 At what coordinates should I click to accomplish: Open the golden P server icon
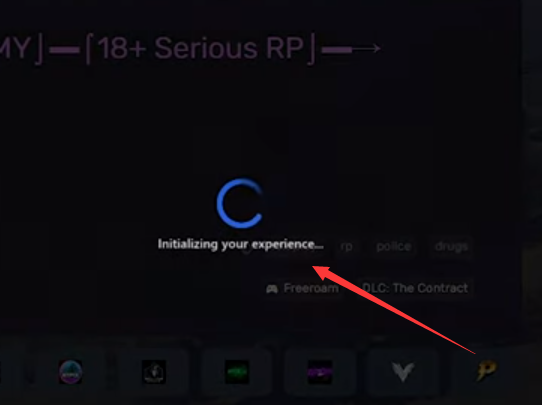click(x=487, y=371)
